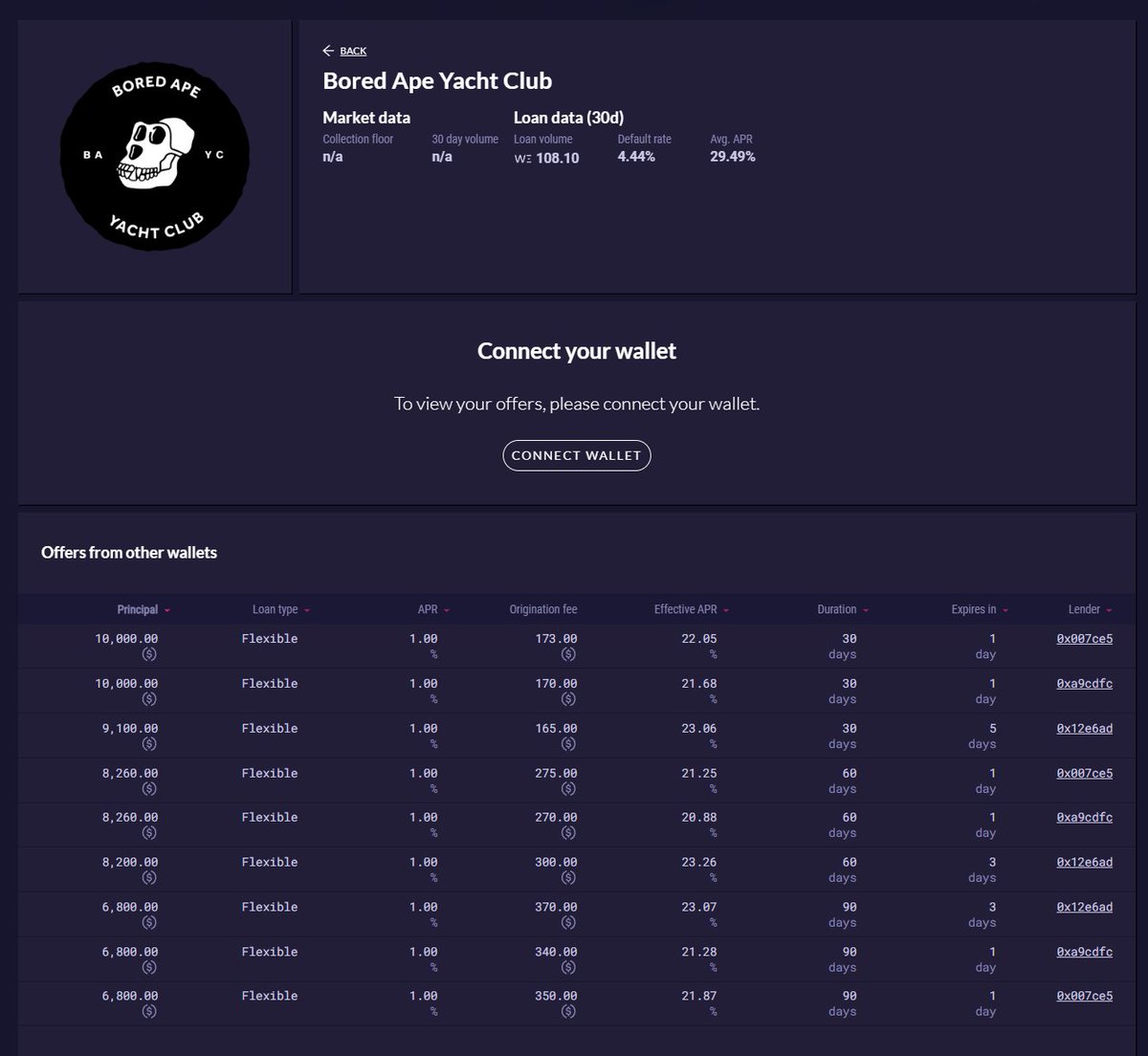Click currency icon under 350.00 origination fee
The width and height of the screenshot is (1148, 1056).
pos(568,1012)
